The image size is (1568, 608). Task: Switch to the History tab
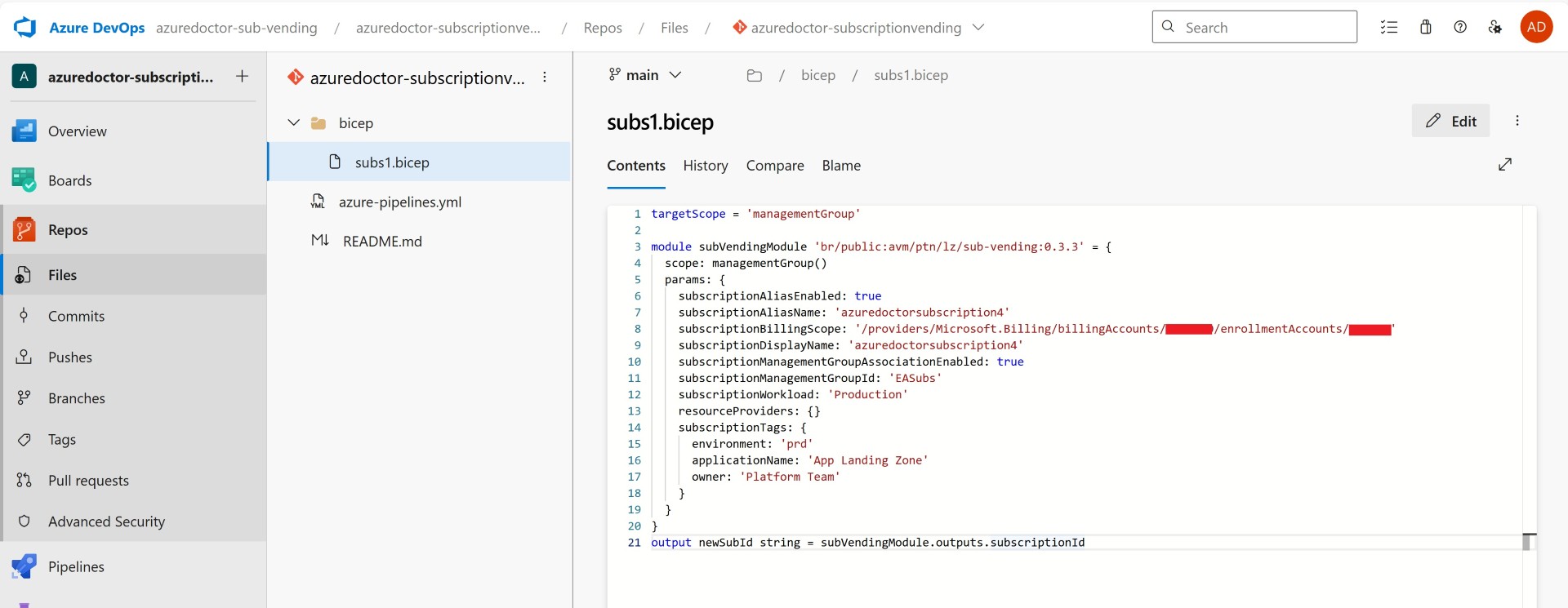[706, 166]
